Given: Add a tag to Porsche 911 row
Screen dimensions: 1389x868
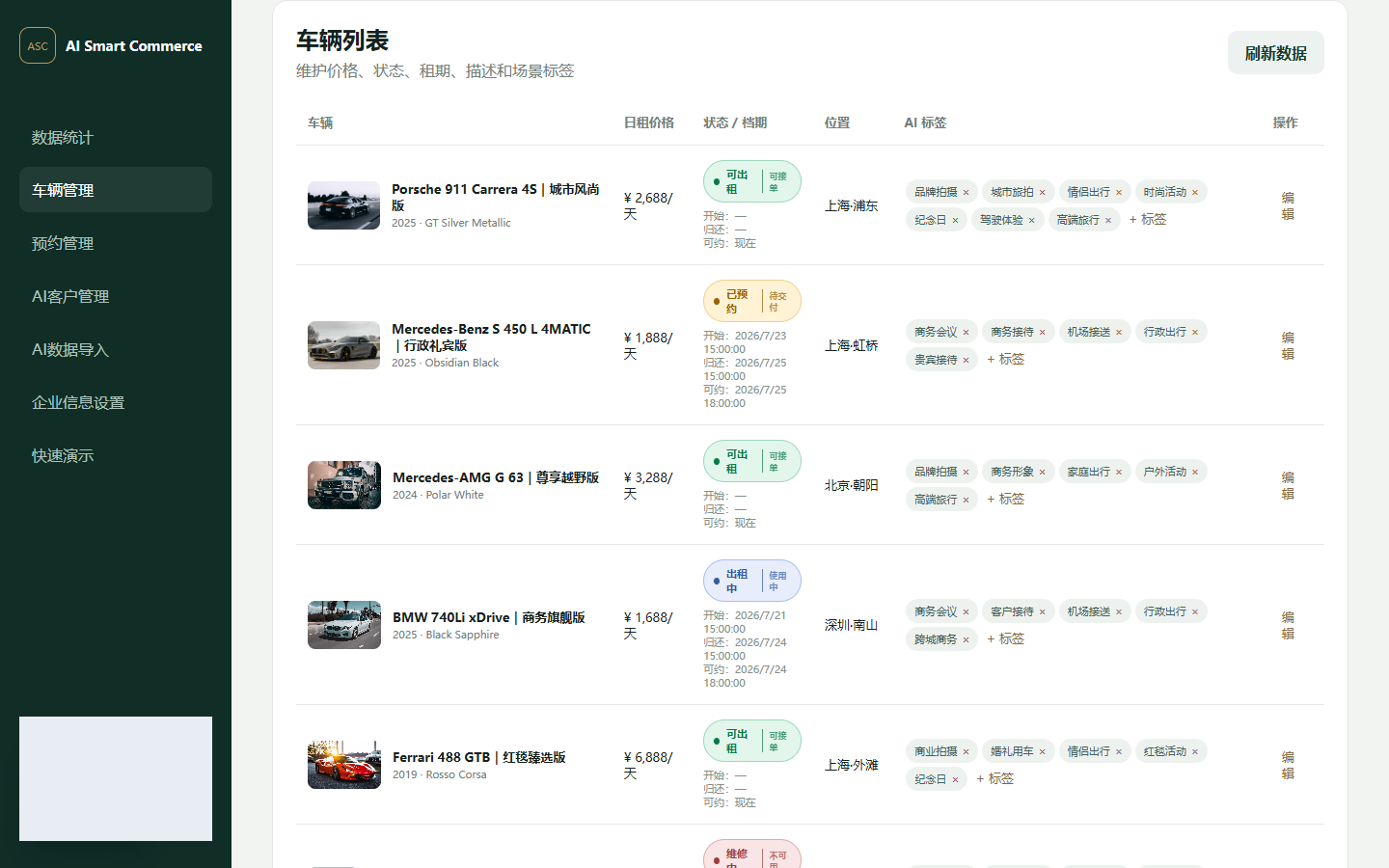Looking at the screenshot, I should pyautogui.click(x=1148, y=219).
